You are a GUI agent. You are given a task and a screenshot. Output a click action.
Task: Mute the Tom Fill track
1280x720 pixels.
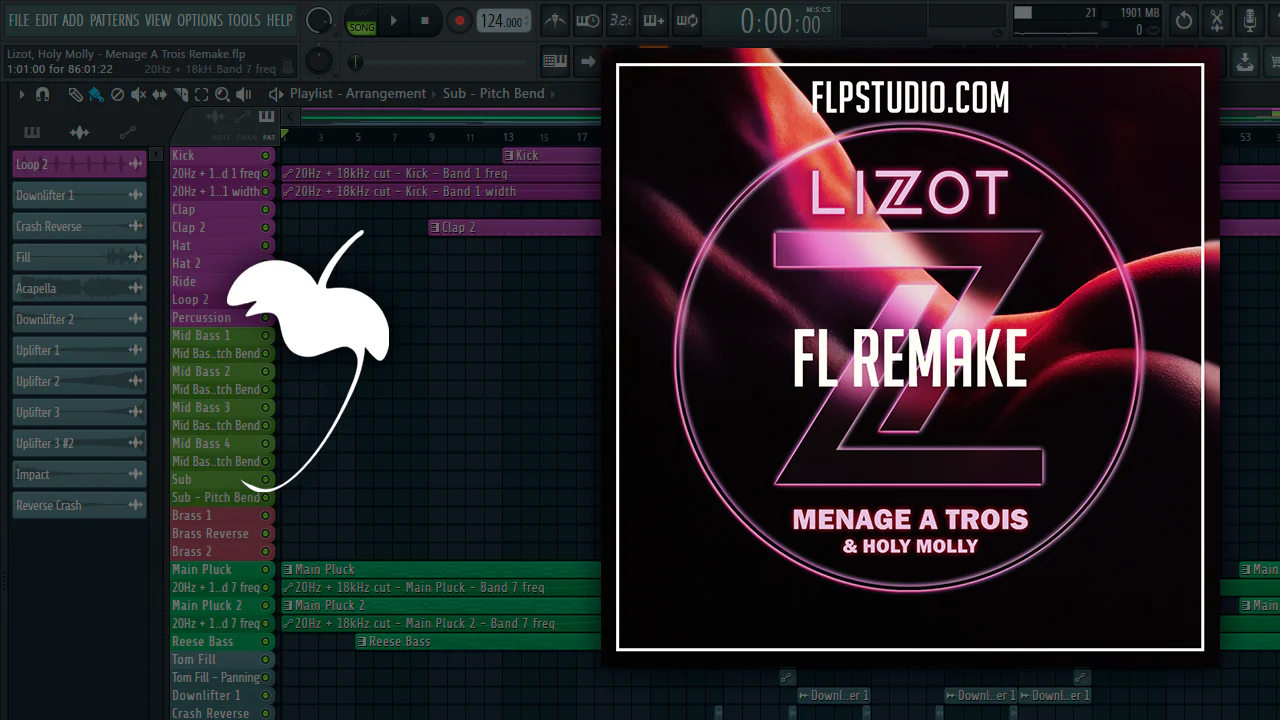(x=266, y=660)
